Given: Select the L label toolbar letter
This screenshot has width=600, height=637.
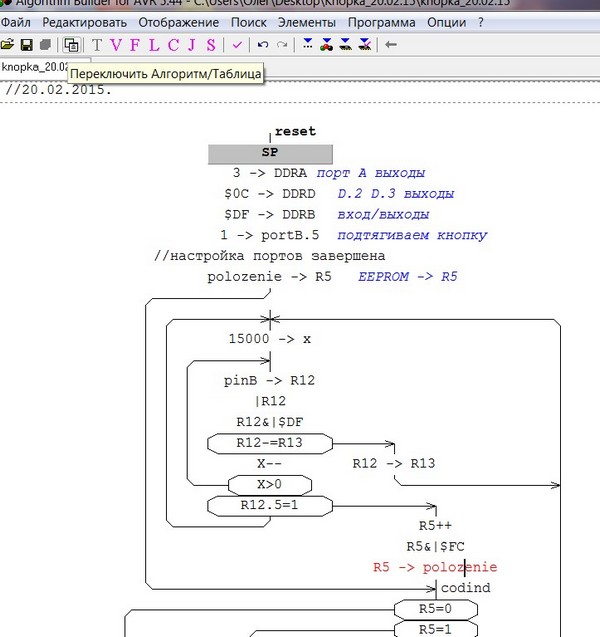Looking at the screenshot, I should (153, 44).
